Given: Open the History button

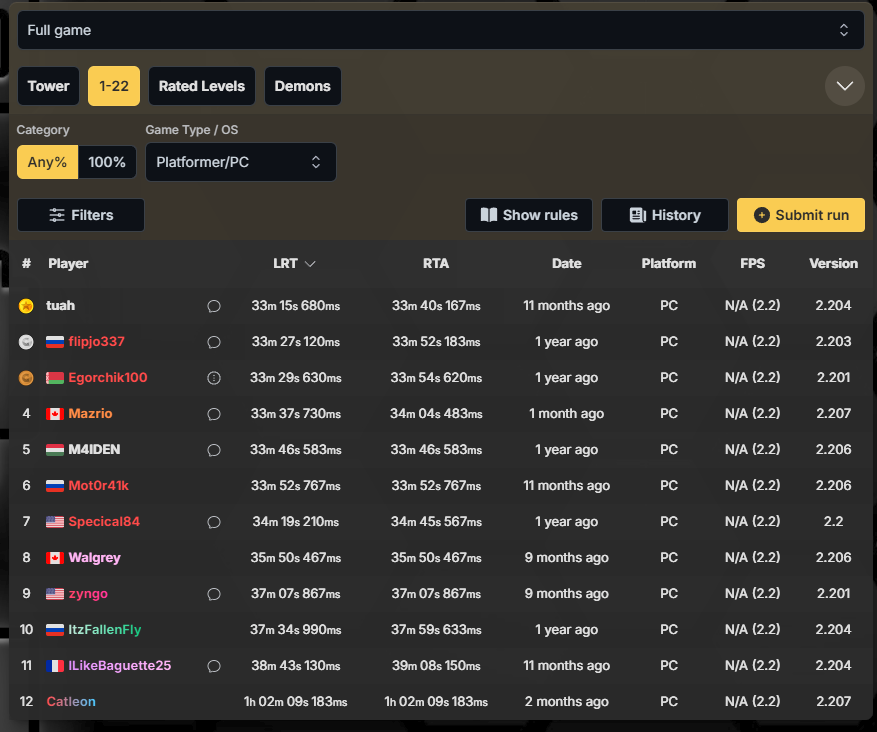Looking at the screenshot, I should click(x=665, y=215).
